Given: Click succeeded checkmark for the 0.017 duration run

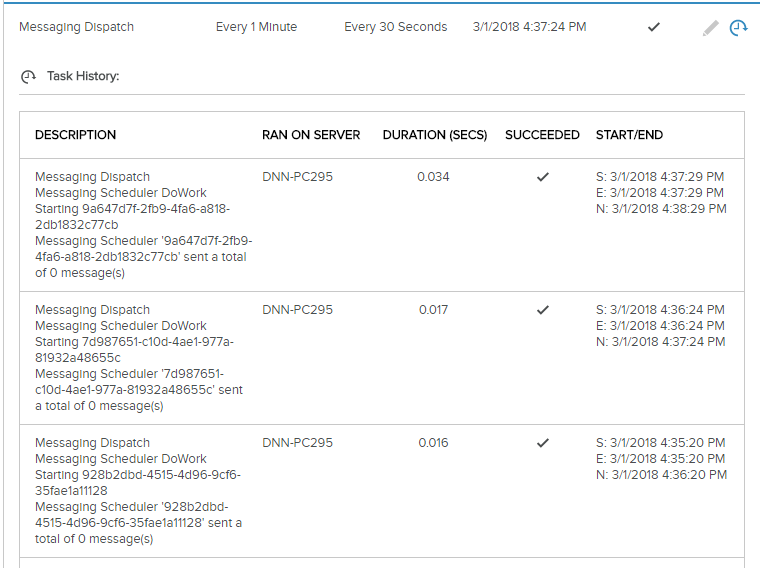Looking at the screenshot, I should [x=543, y=310].
